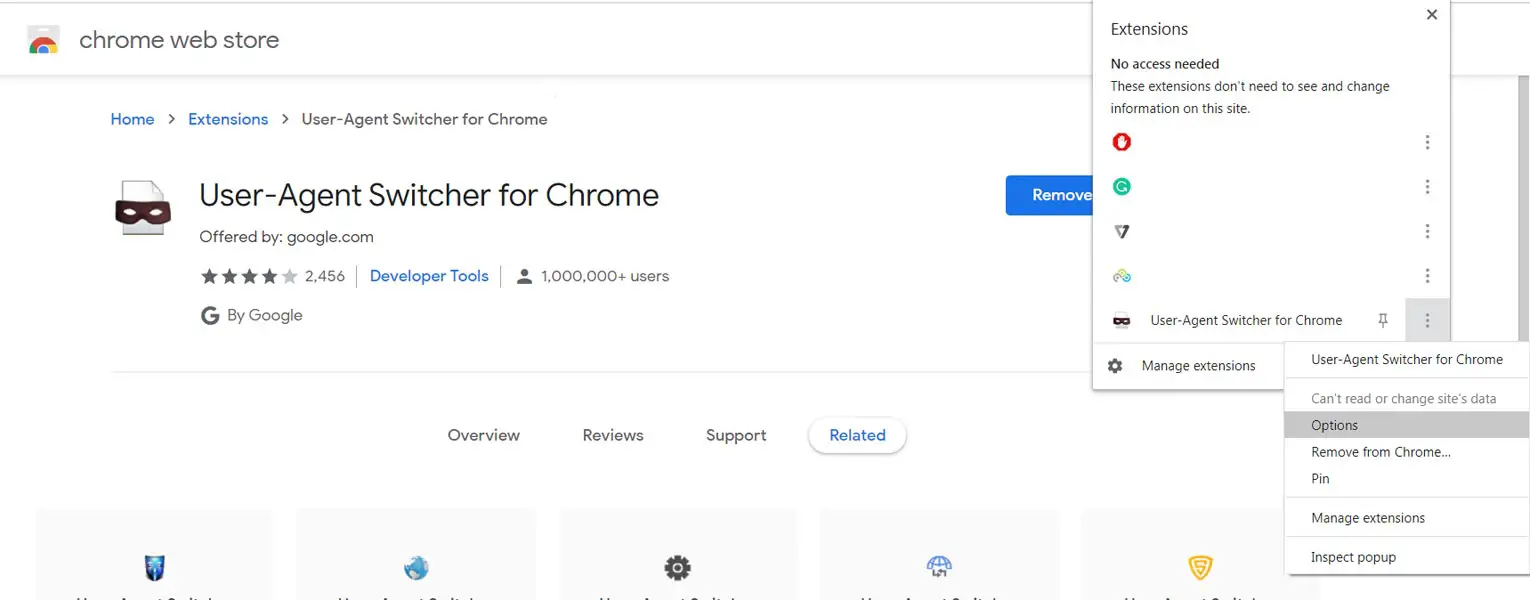The width and height of the screenshot is (1530, 600).
Task: Click the red hand extension icon
Action: (x=1122, y=142)
